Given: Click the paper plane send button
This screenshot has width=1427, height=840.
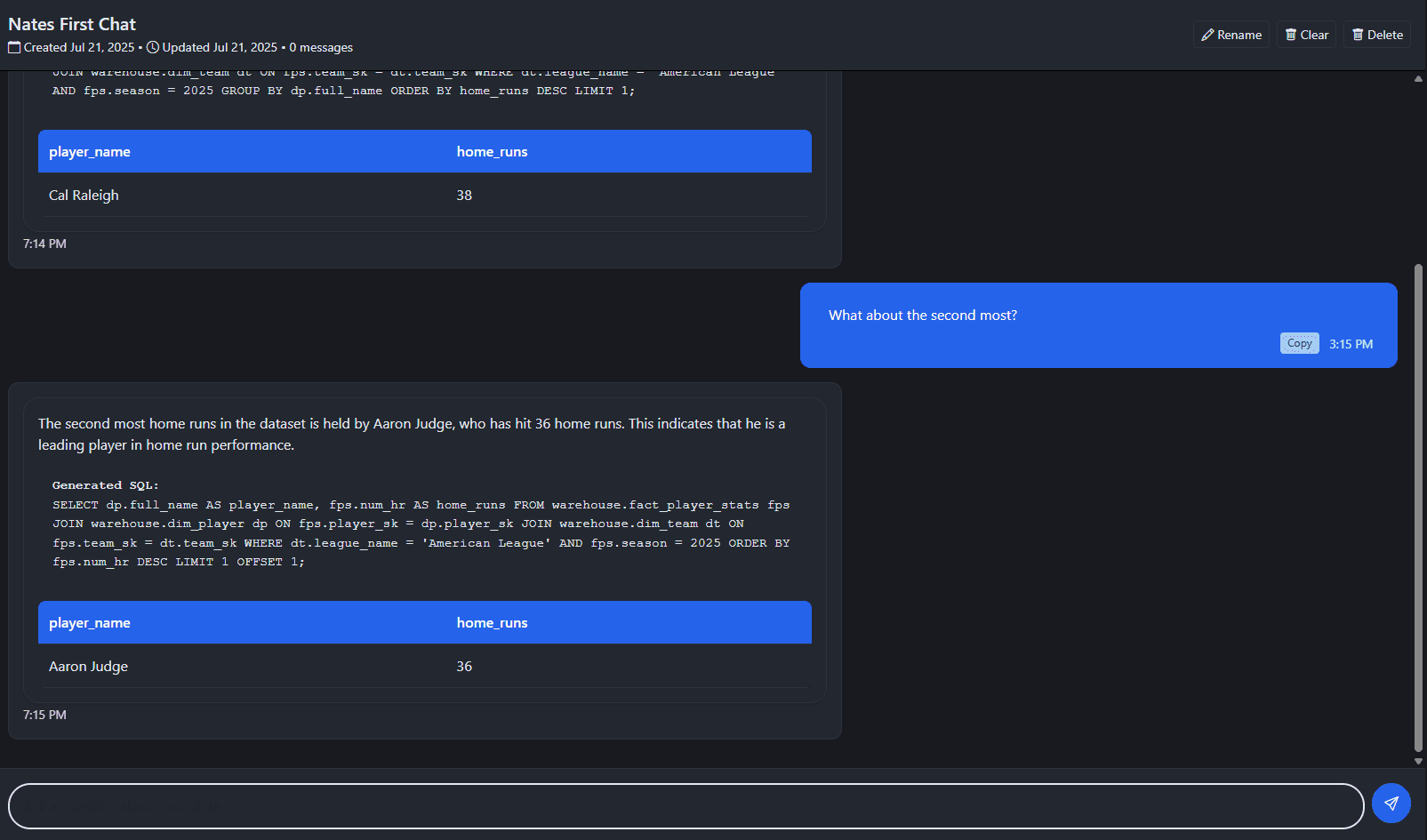Looking at the screenshot, I should pos(1391,804).
